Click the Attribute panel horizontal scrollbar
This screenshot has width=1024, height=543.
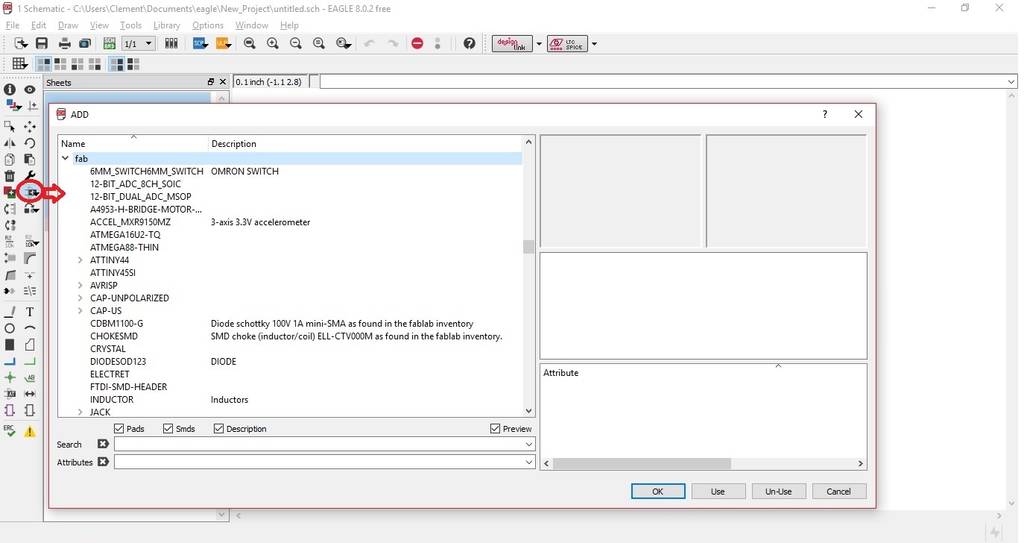point(641,463)
